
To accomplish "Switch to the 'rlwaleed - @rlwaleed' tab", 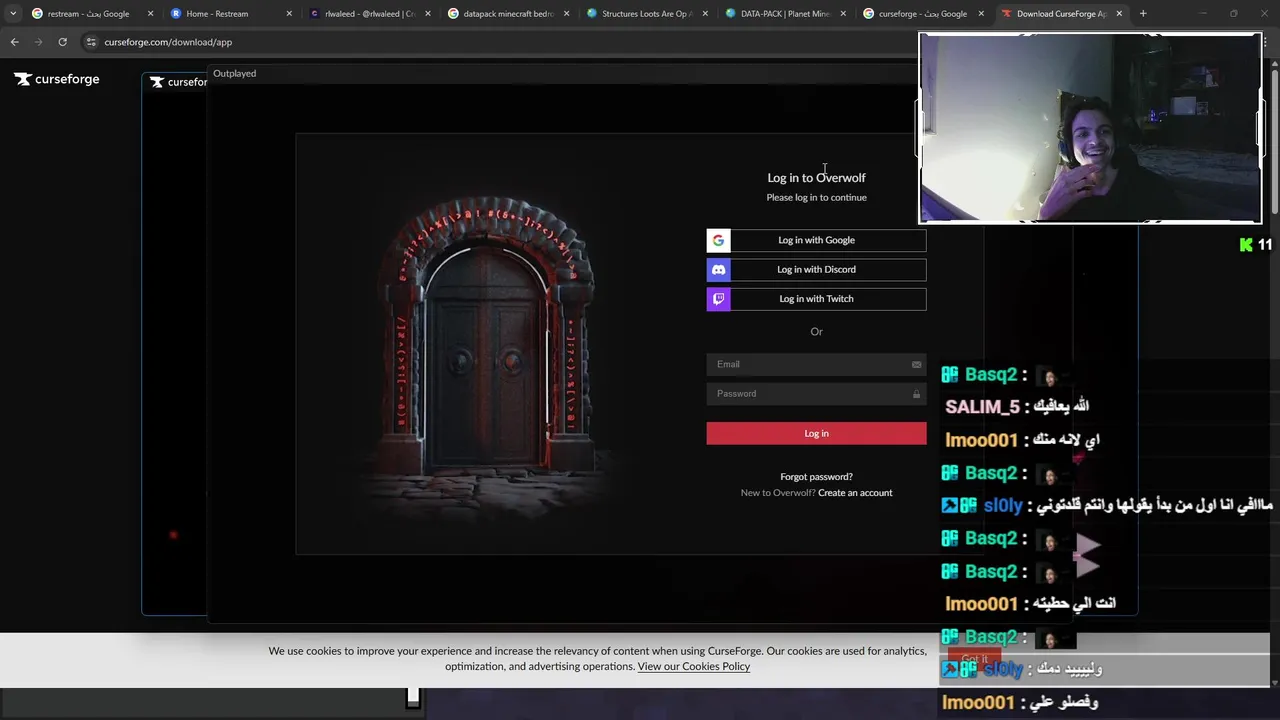I will [x=369, y=14].
